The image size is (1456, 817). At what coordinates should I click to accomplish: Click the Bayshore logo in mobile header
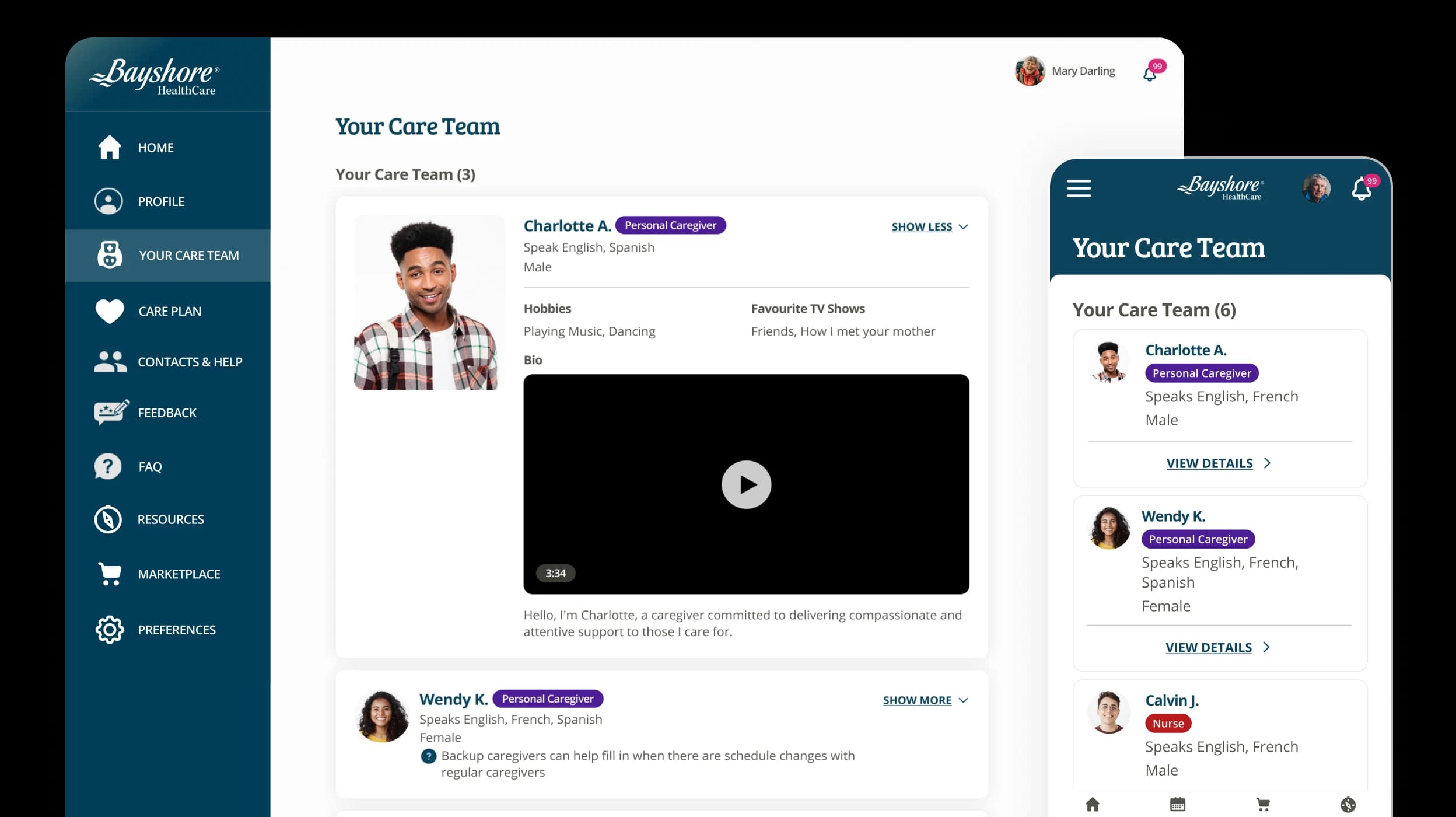pyautogui.click(x=1220, y=187)
